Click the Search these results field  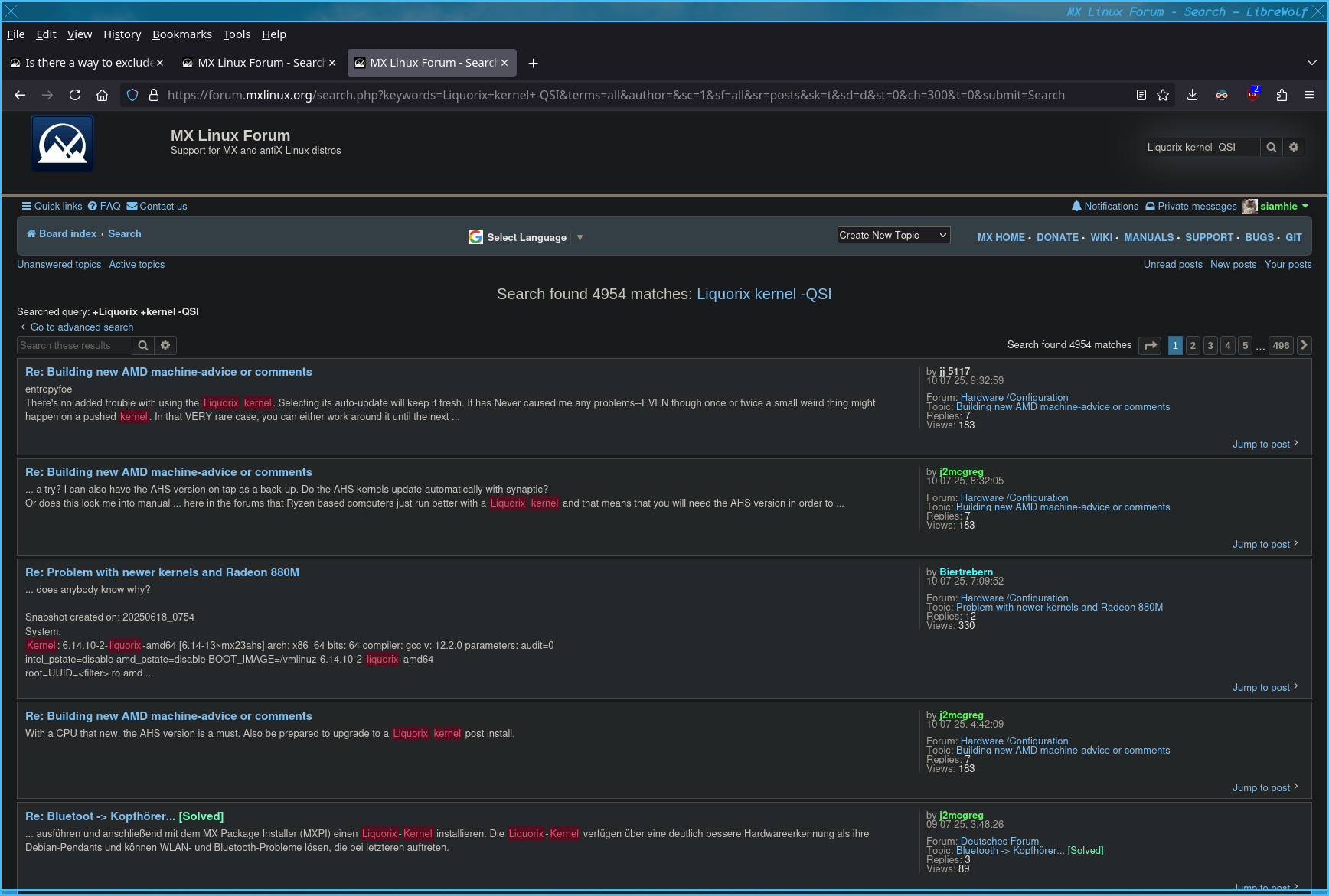pyautogui.click(x=74, y=345)
